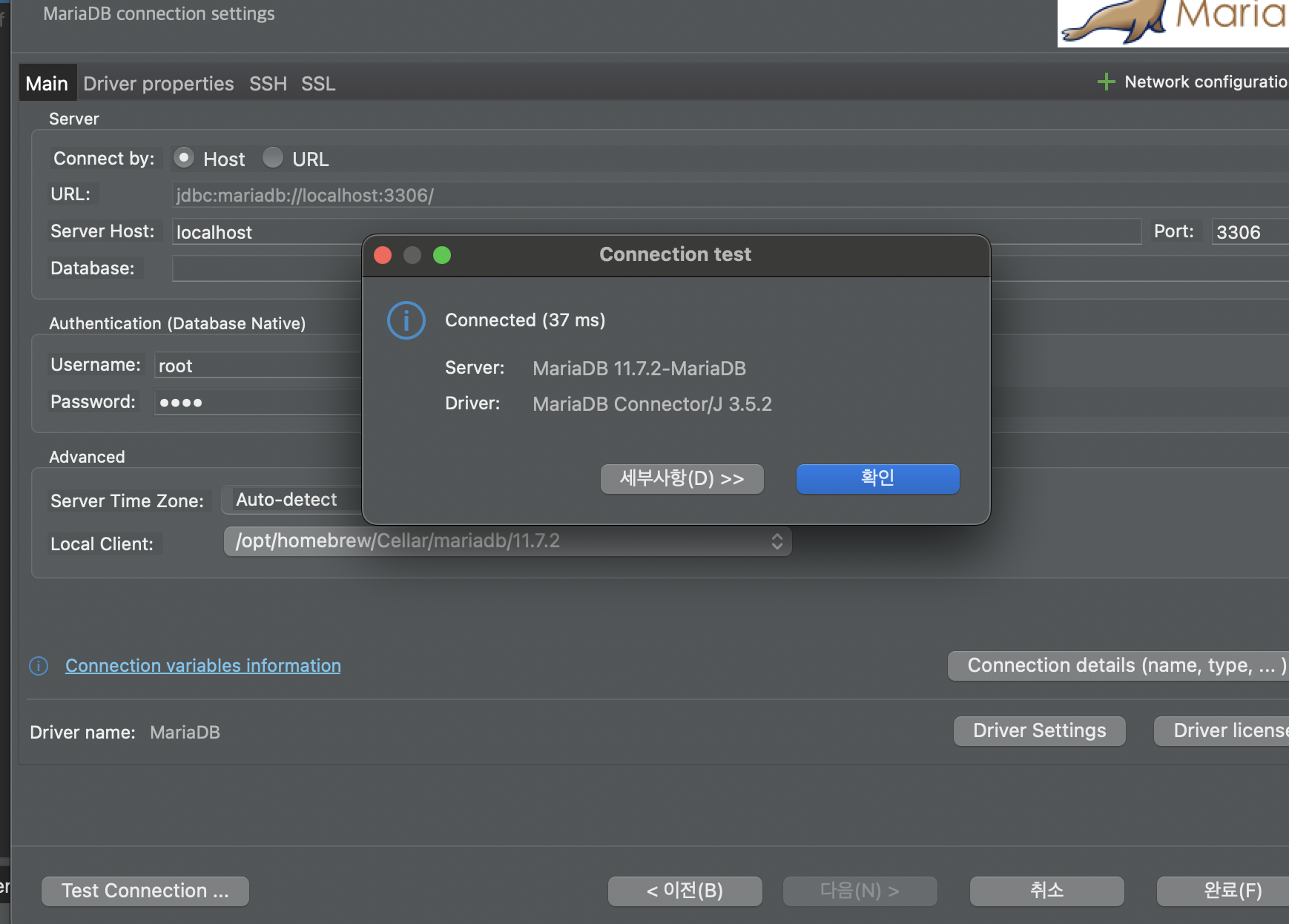Click the Password field
The image size is (1289, 924).
[258, 402]
